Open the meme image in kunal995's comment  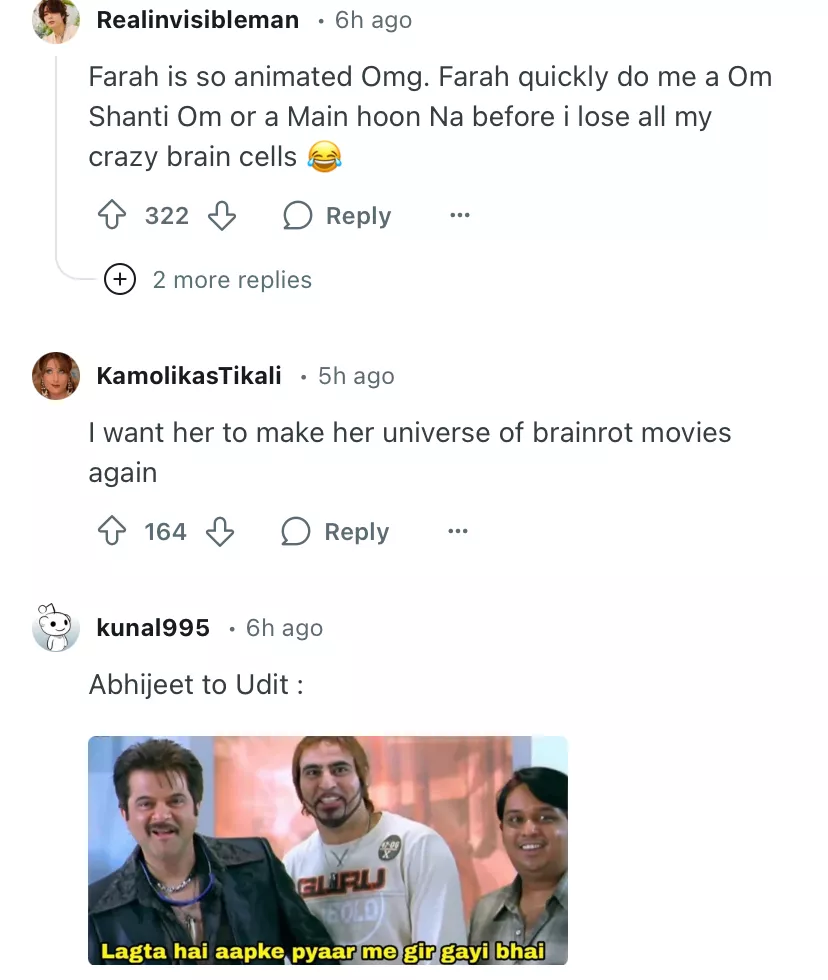328,850
